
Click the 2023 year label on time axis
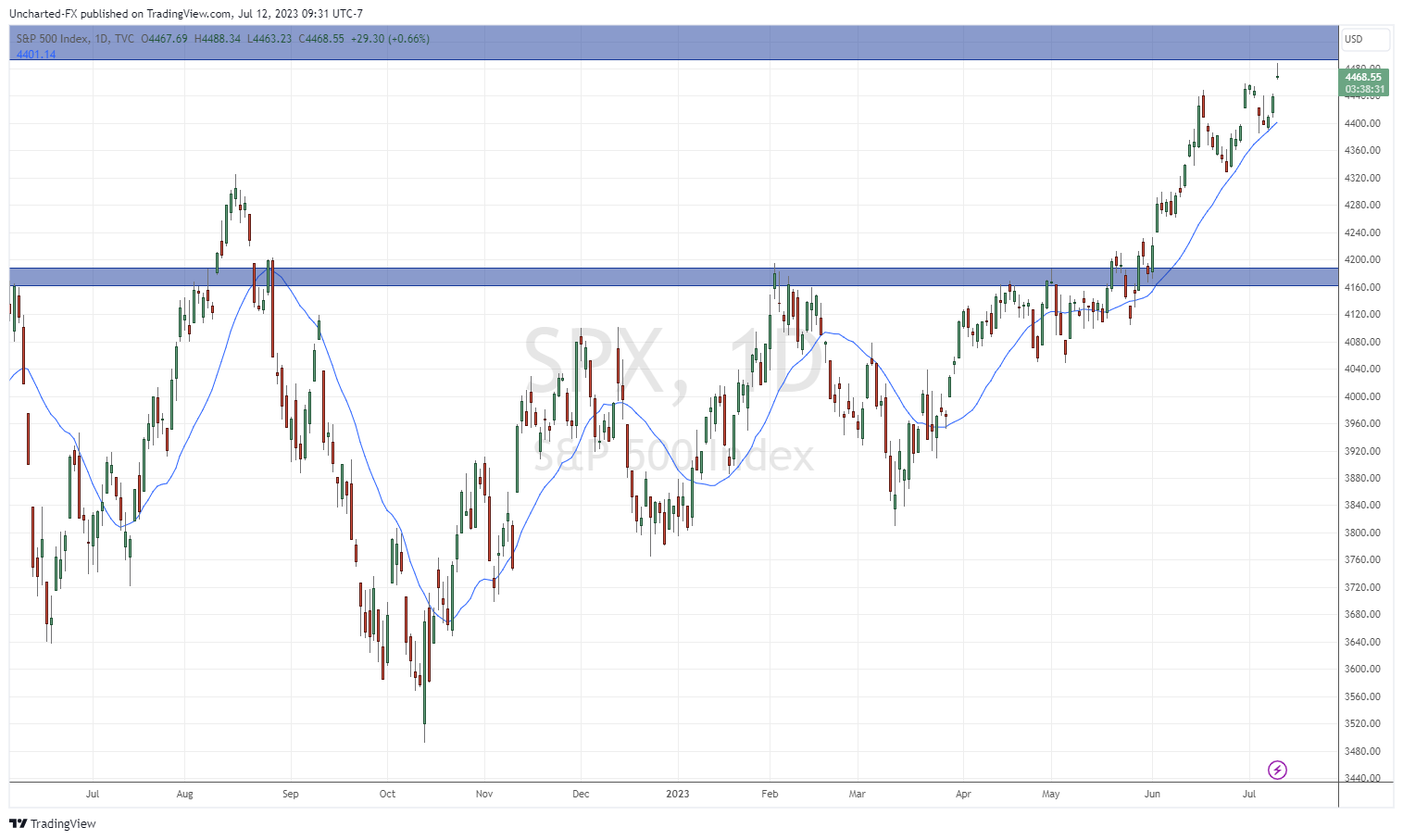pyautogui.click(x=678, y=794)
